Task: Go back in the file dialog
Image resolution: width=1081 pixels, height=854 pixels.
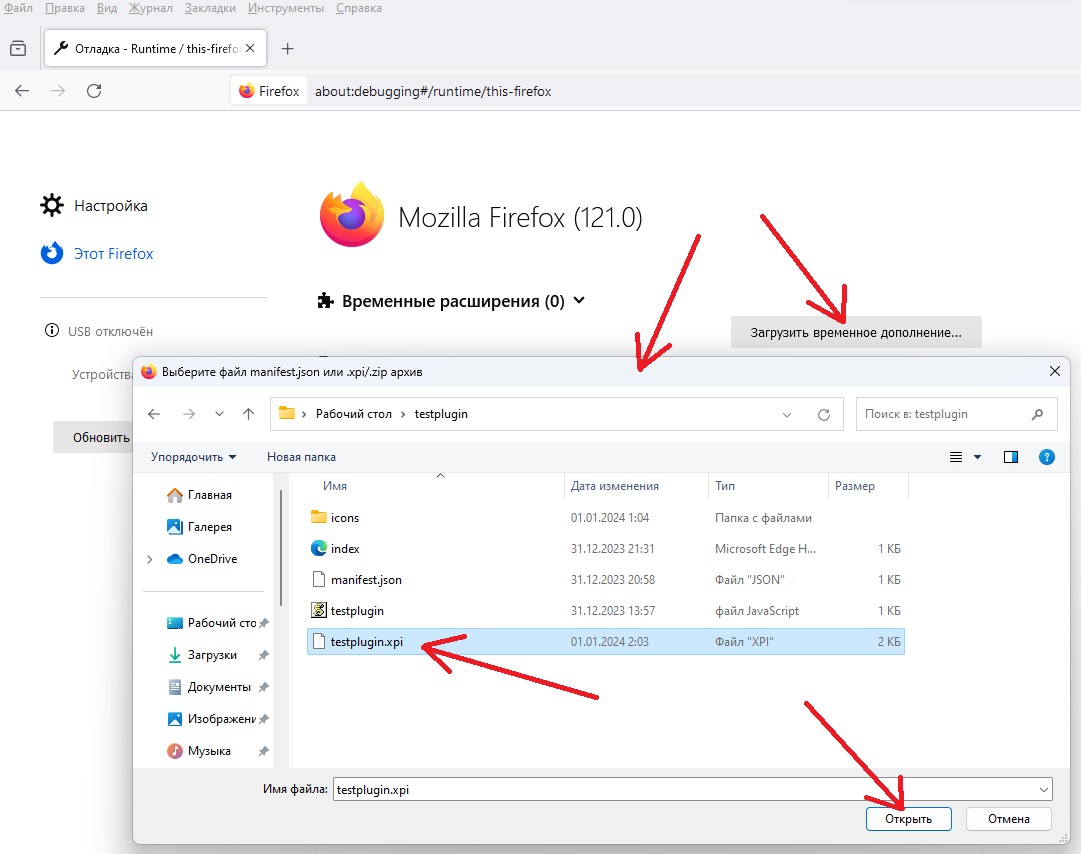Action: (154, 414)
